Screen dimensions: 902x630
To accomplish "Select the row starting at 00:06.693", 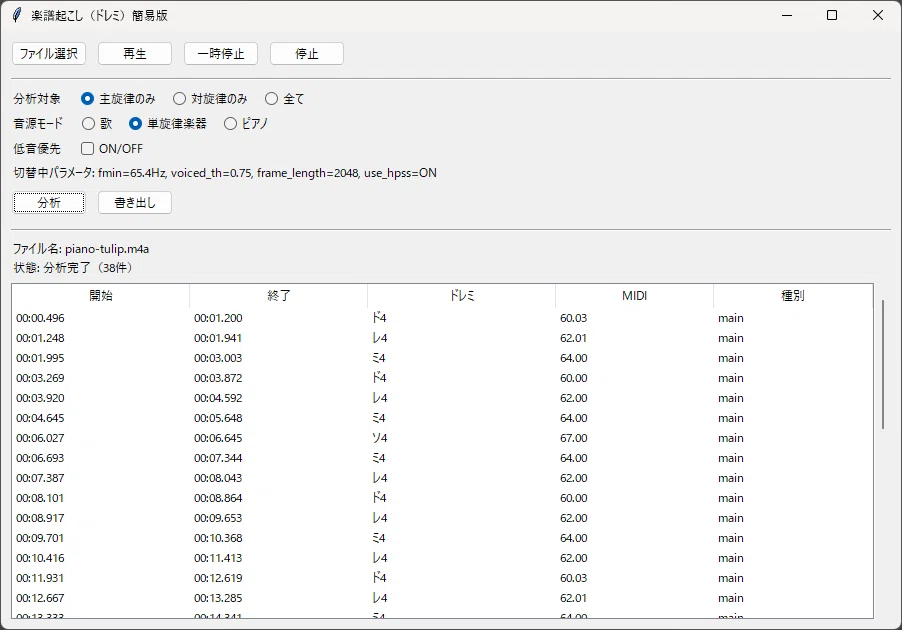I will 442,458.
